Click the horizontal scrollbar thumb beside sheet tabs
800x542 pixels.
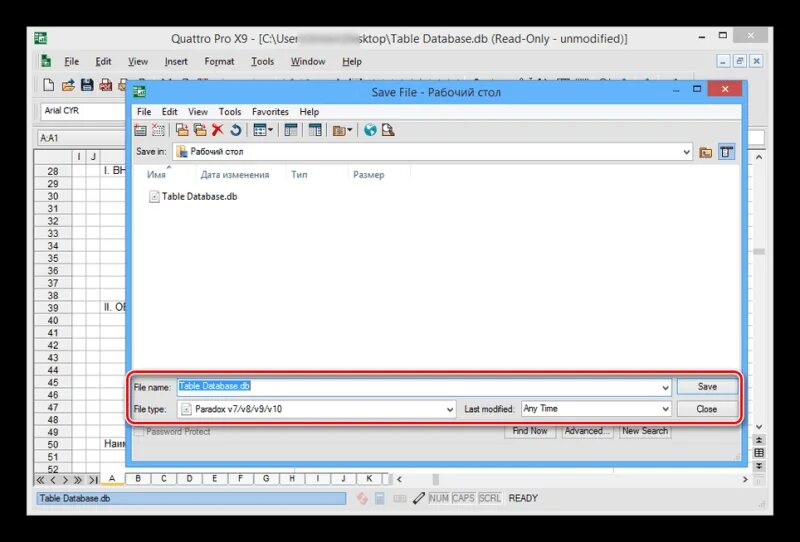point(436,480)
